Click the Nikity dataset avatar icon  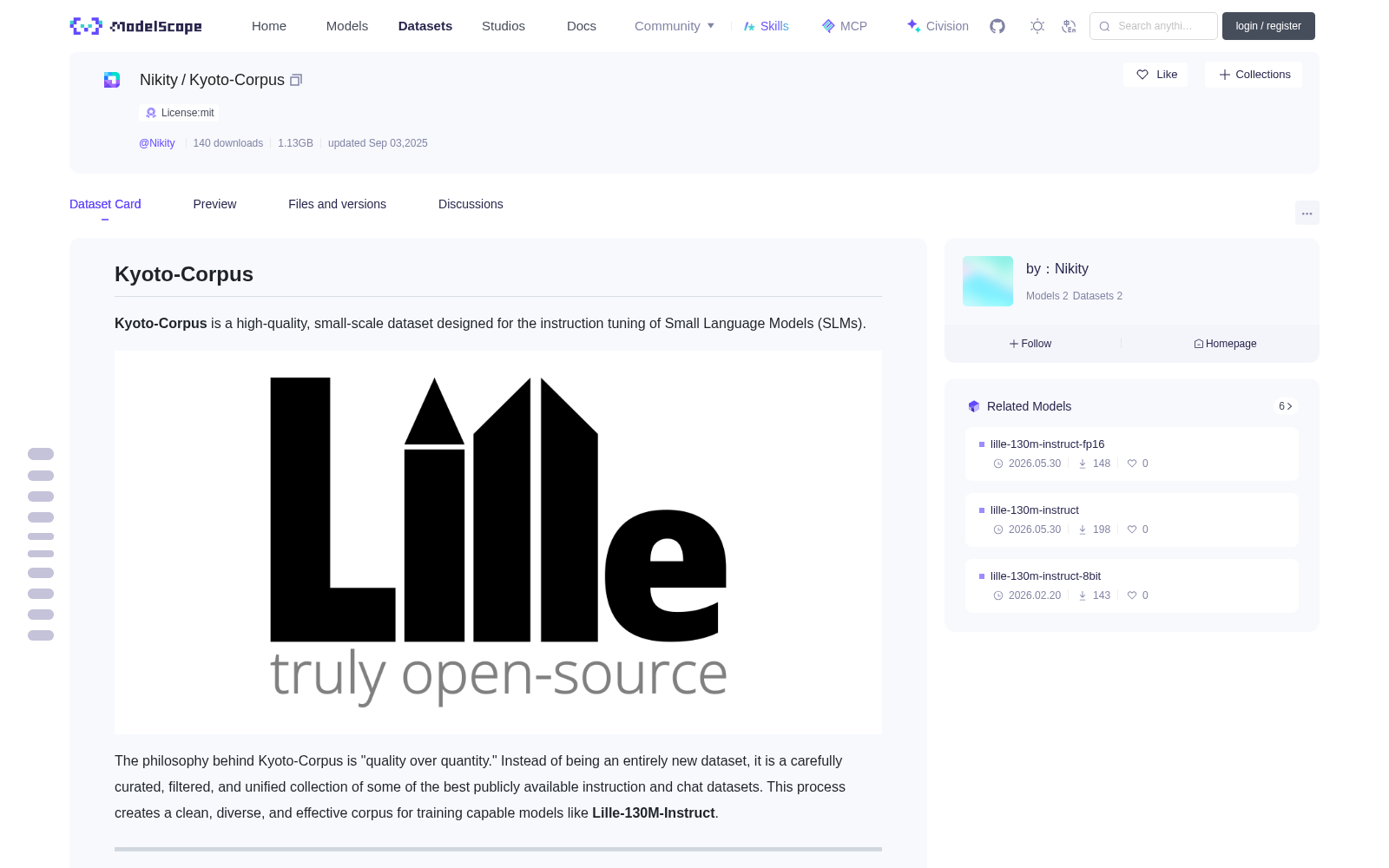pyautogui.click(x=112, y=80)
